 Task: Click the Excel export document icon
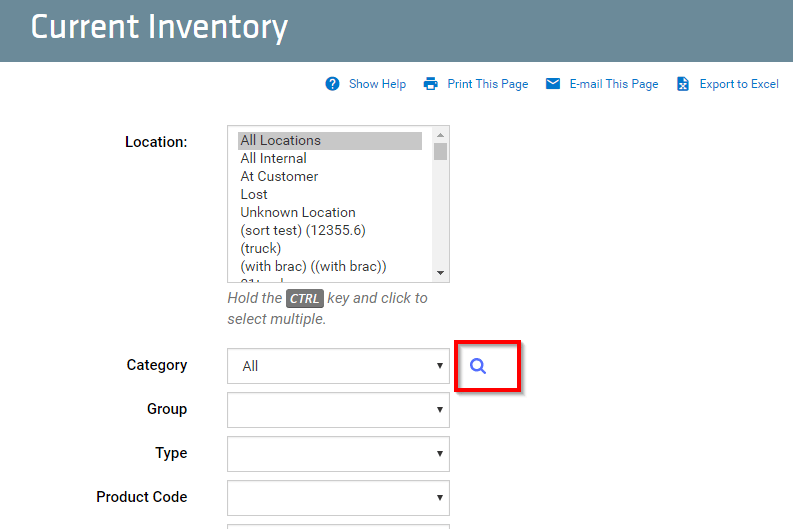coord(683,84)
